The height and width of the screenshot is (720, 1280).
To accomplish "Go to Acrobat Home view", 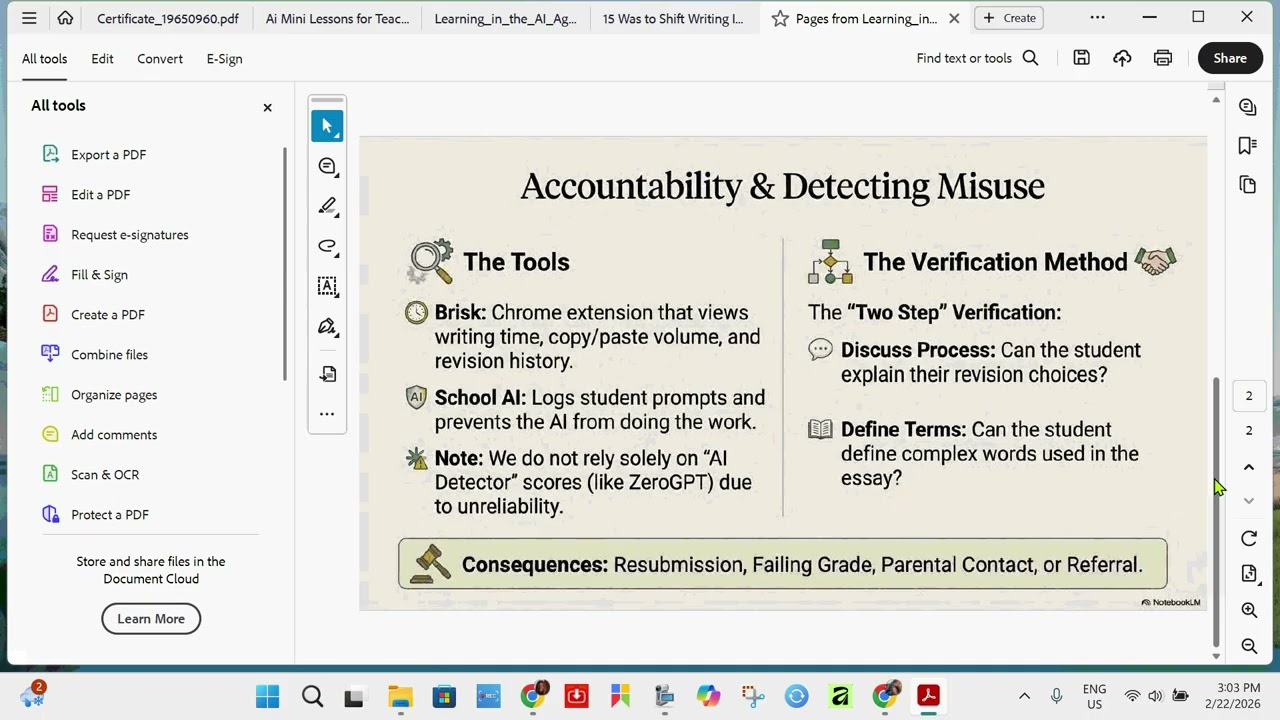I will (x=65, y=18).
